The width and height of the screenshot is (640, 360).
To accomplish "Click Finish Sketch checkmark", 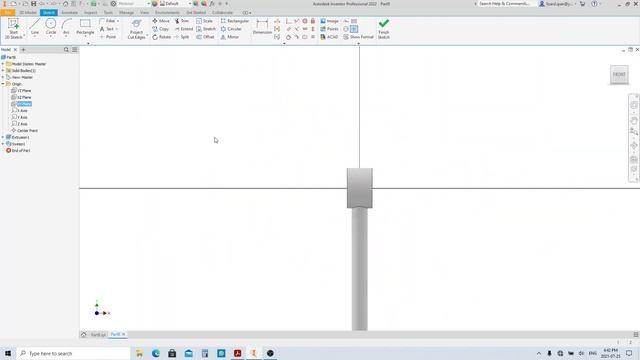I will coord(384,29).
